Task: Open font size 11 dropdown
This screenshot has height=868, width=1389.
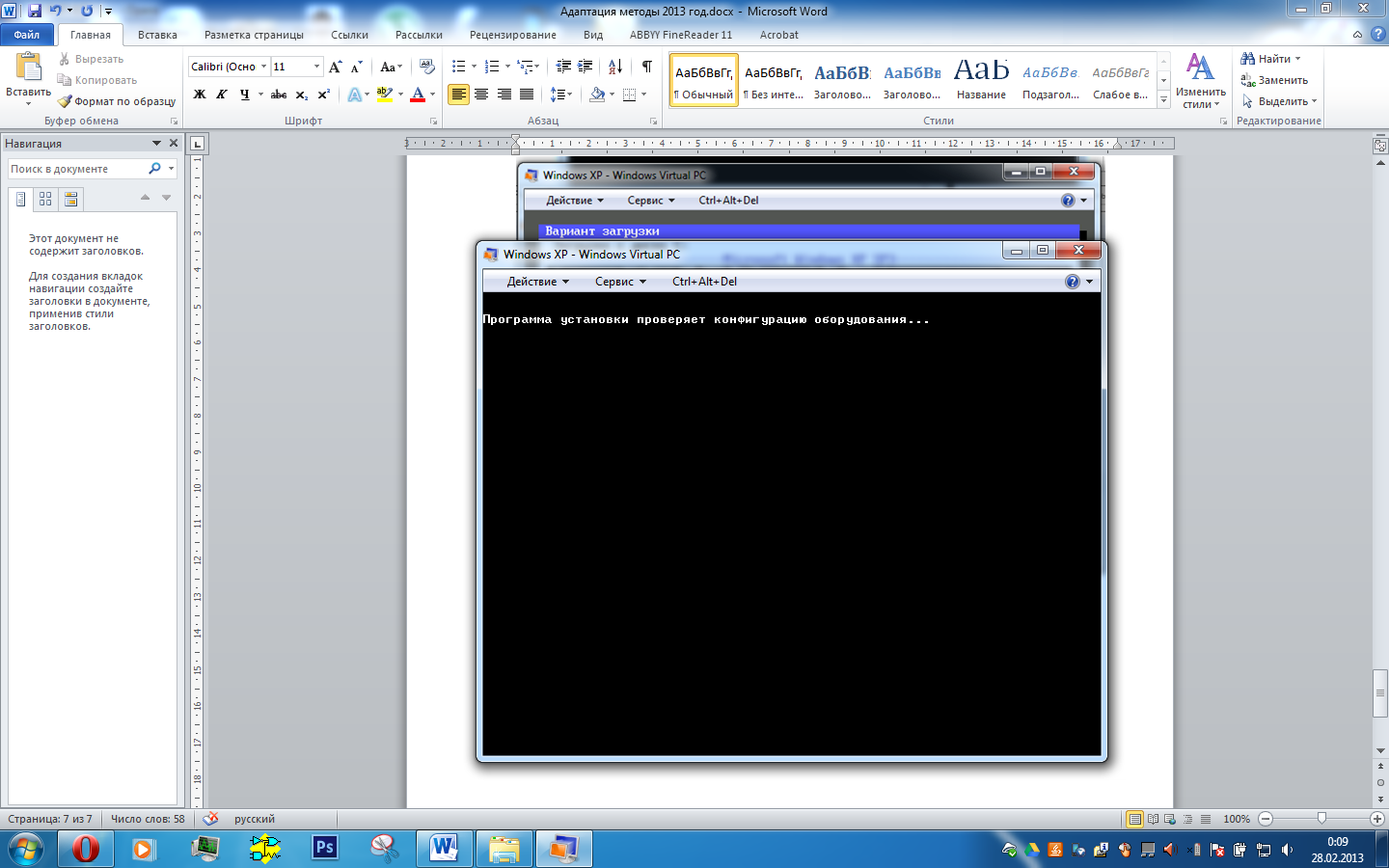Action: point(316,67)
